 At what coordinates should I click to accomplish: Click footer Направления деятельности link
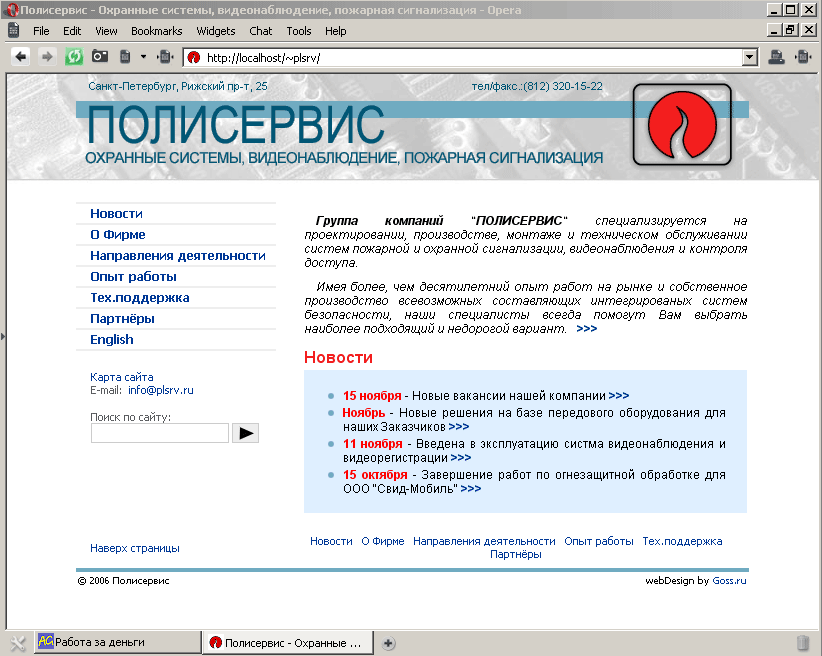(484, 541)
